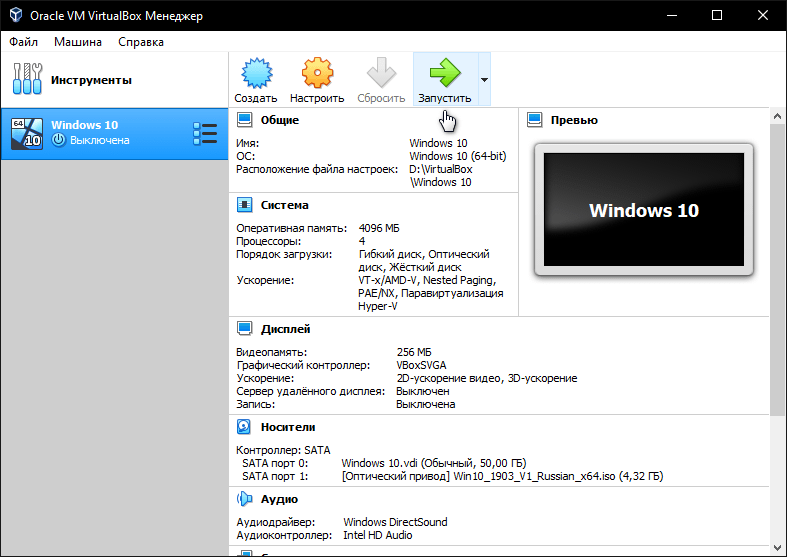Click 2D-ускорение видео, 3D-ускорение text
This screenshot has height=557, width=787.
click(x=487, y=378)
